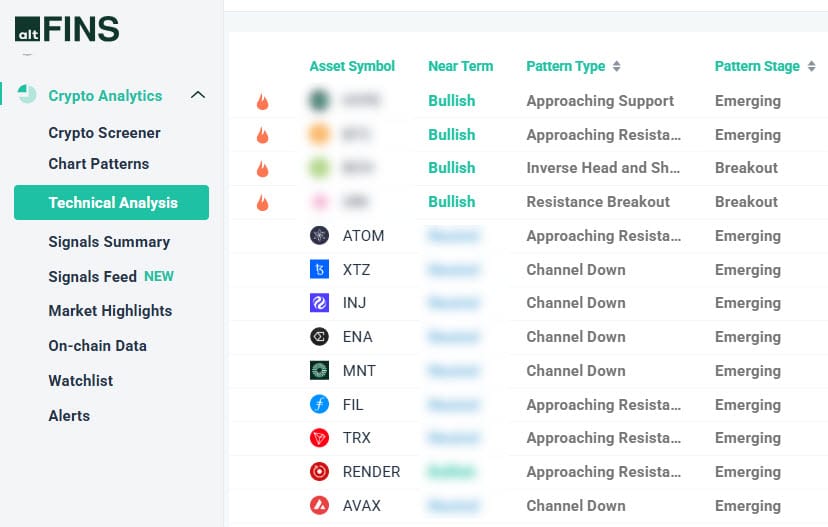Click blurred coin icon in Approaching Support row

[x=319, y=100]
